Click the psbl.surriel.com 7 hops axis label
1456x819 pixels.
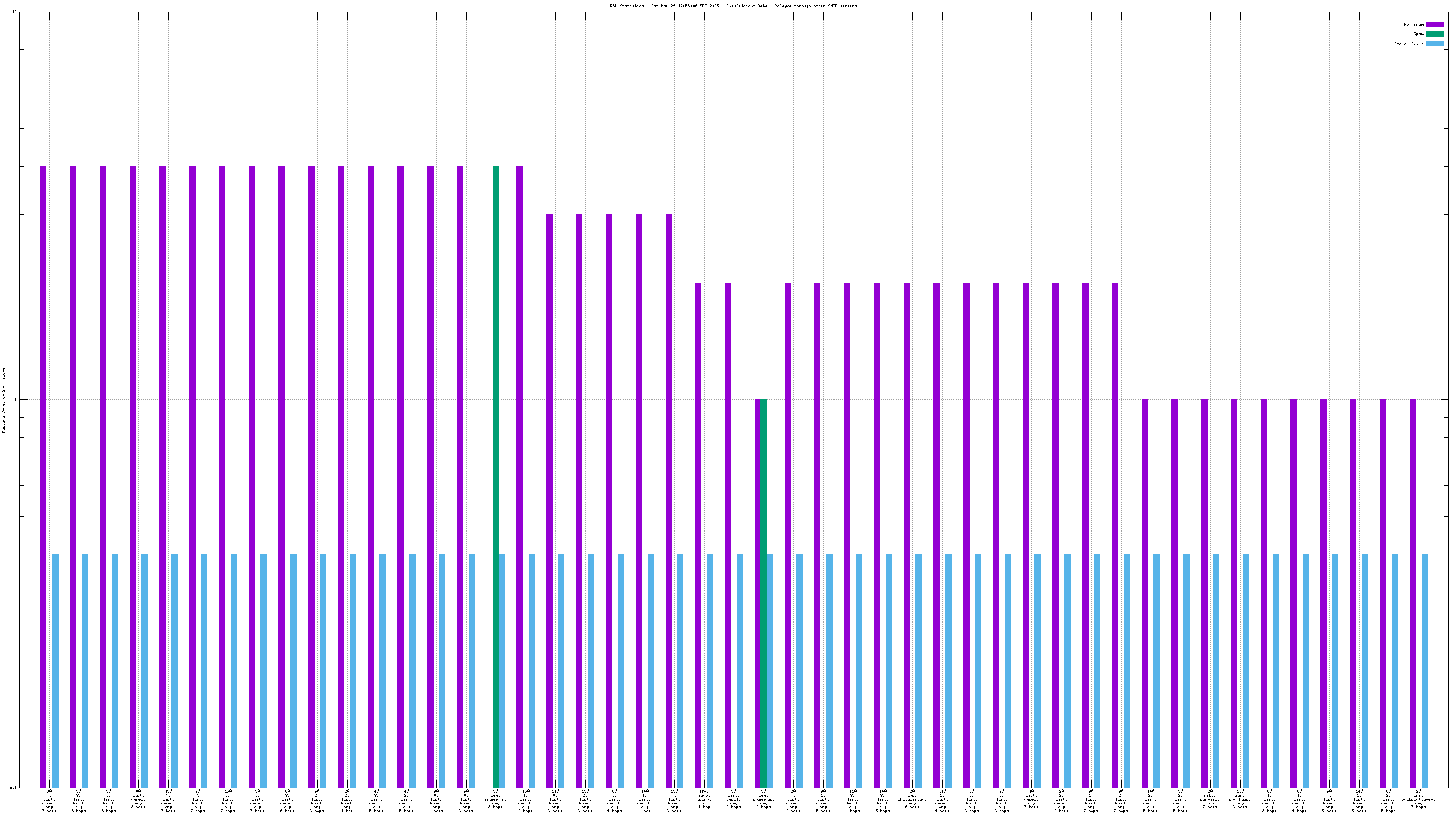tap(1210, 800)
